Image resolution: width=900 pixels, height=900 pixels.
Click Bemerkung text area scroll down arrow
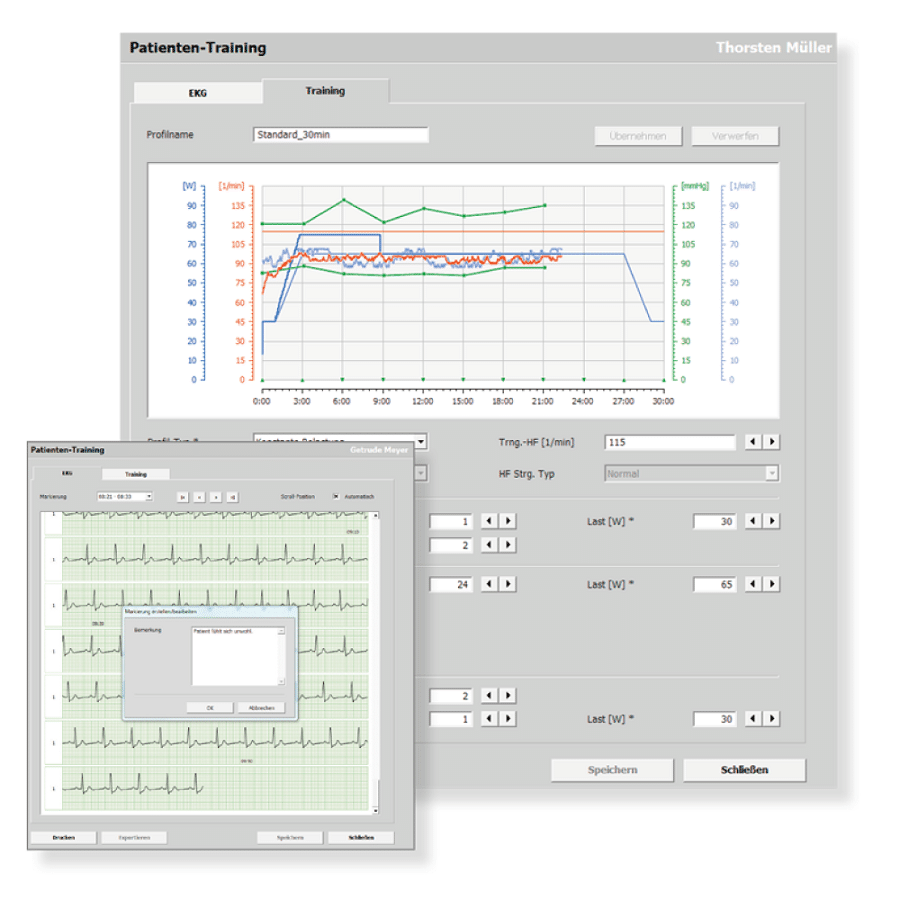pos(281,681)
